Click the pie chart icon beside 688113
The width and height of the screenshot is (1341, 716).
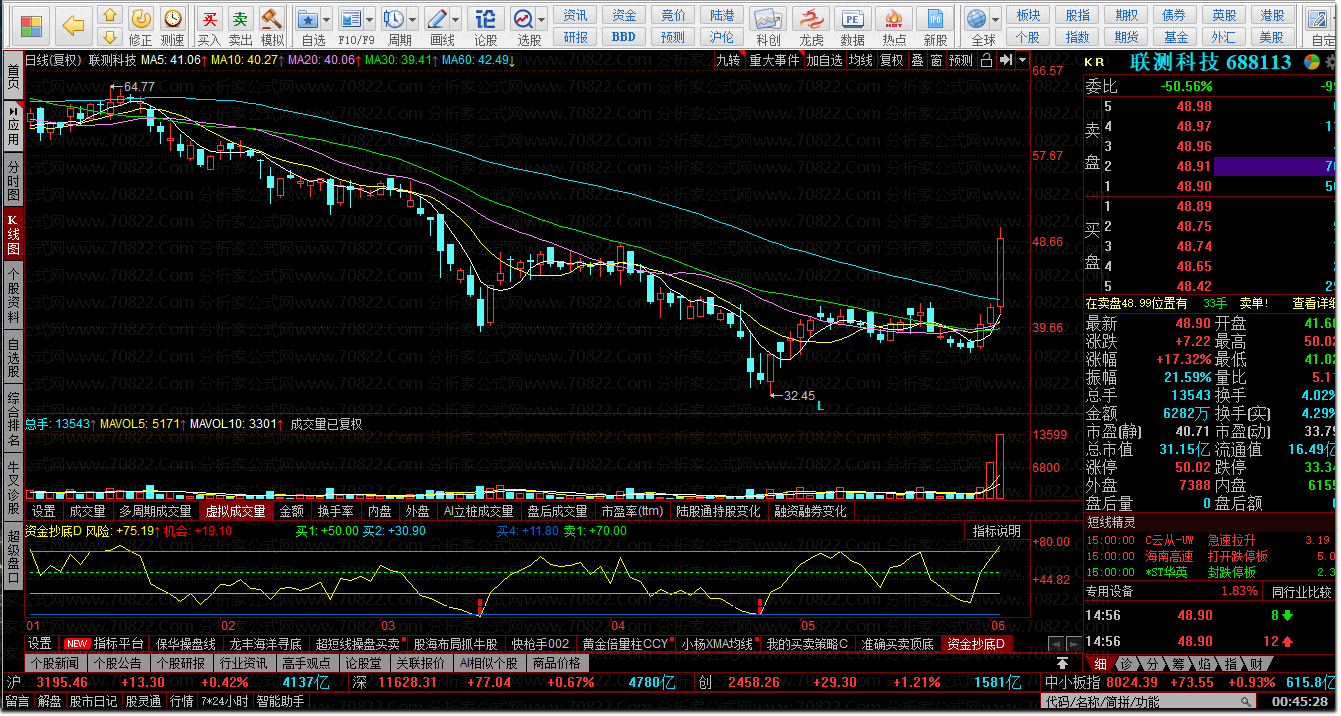pos(1312,62)
